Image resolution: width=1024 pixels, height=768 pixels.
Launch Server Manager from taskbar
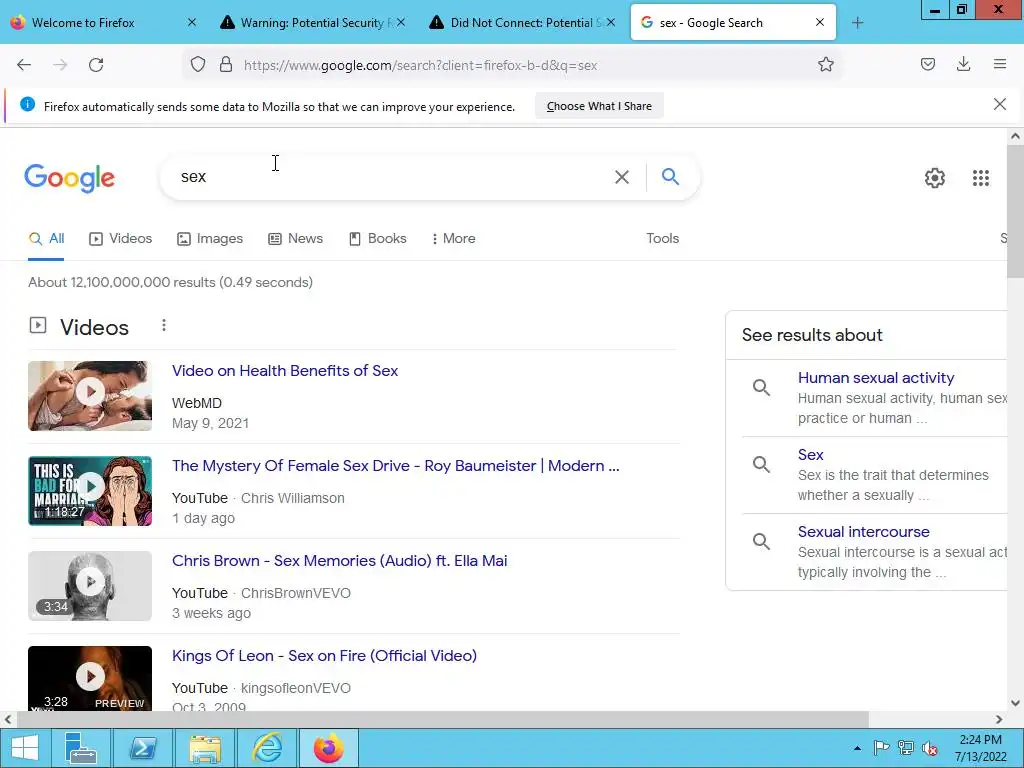81,748
